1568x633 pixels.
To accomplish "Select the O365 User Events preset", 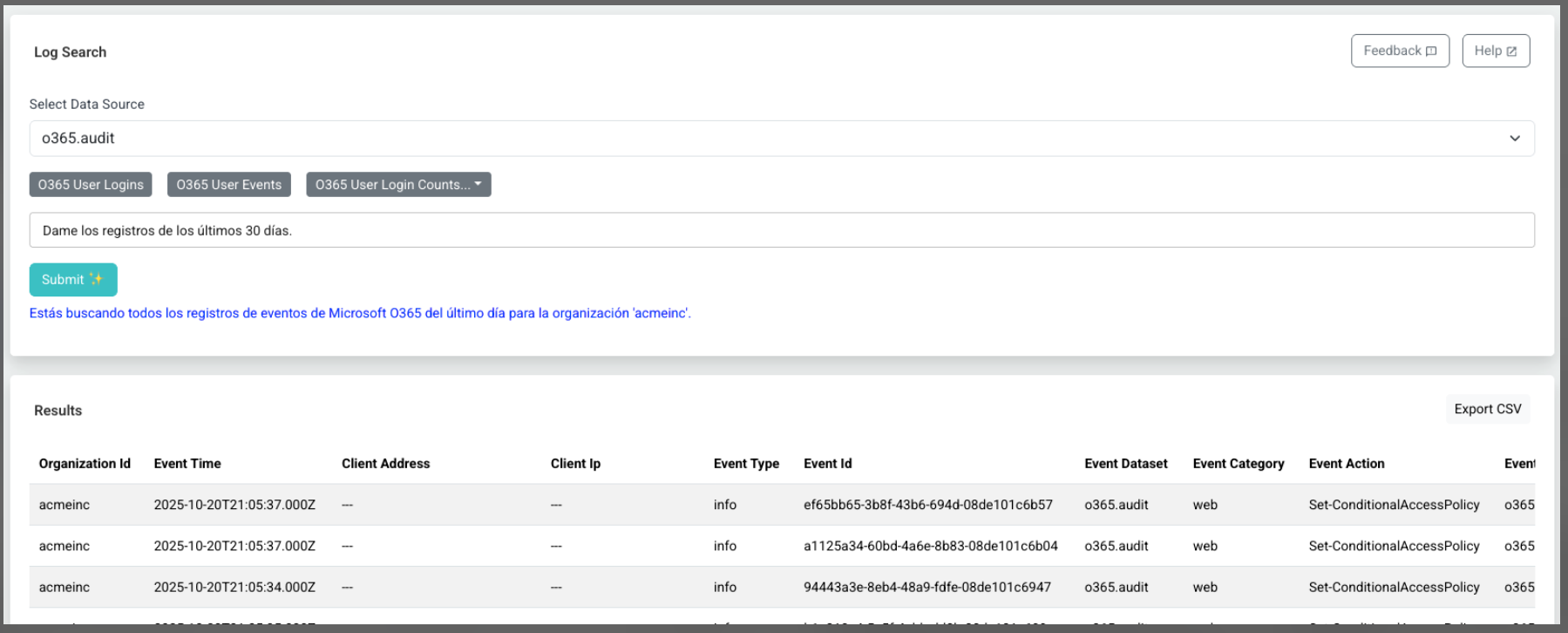I will (228, 185).
